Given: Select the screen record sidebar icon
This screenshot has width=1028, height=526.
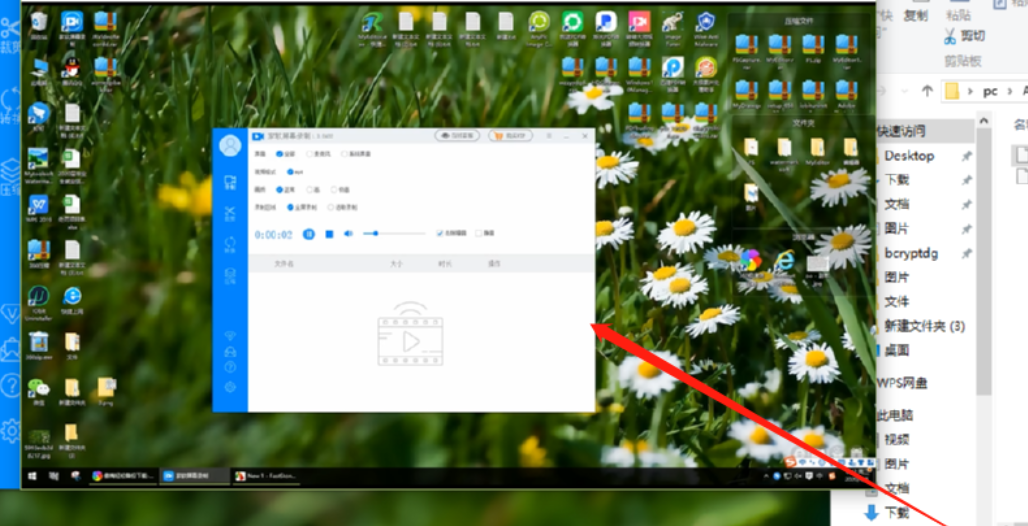Looking at the screenshot, I should point(230,182).
